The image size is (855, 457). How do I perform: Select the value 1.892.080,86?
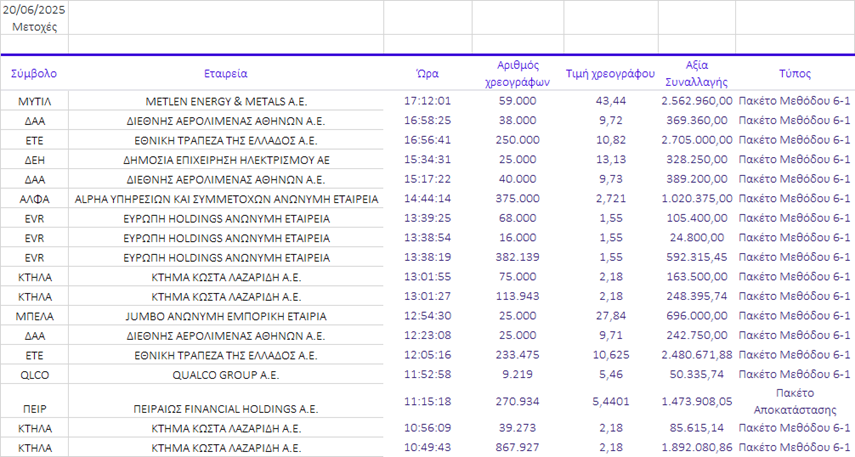pos(697,448)
